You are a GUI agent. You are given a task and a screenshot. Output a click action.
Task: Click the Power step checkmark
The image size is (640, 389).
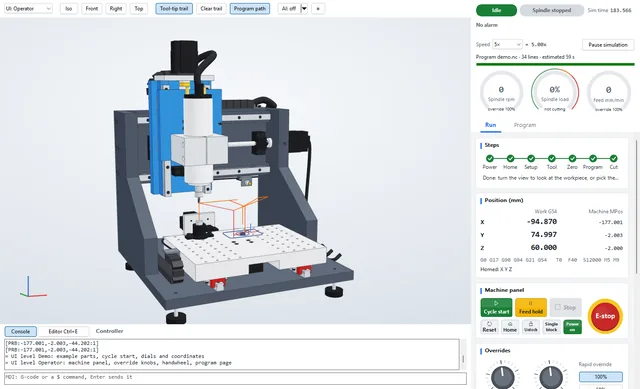[490, 158]
